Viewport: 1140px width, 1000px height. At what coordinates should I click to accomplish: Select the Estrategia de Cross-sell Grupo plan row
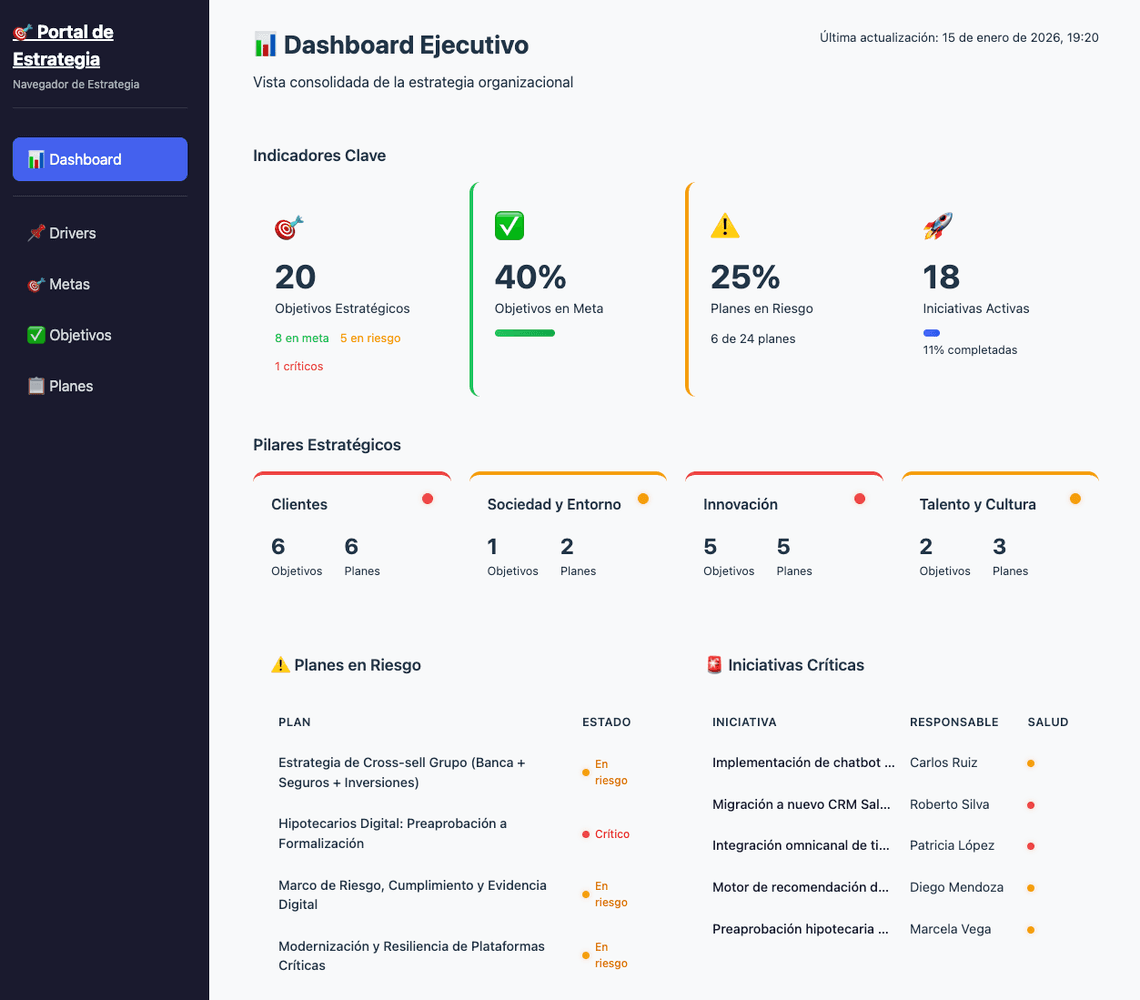459,772
